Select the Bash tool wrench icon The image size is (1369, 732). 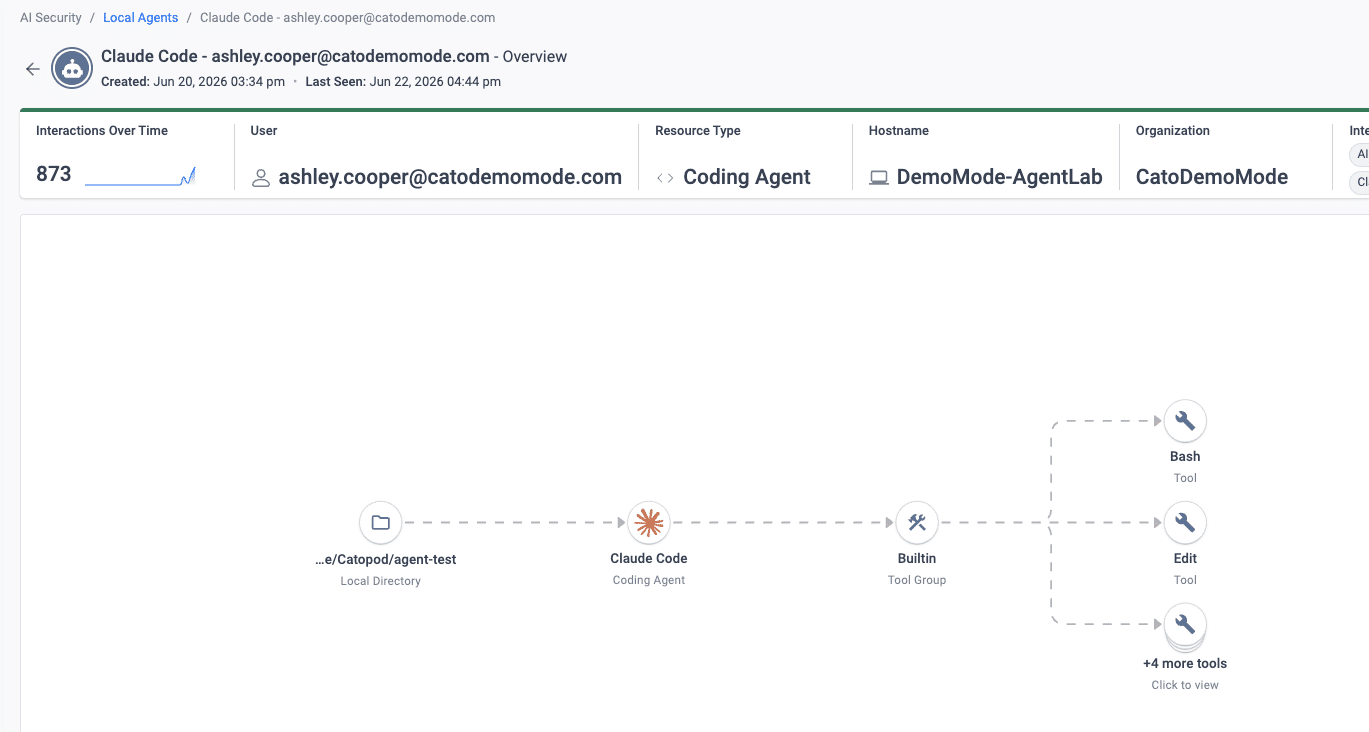(x=1185, y=421)
